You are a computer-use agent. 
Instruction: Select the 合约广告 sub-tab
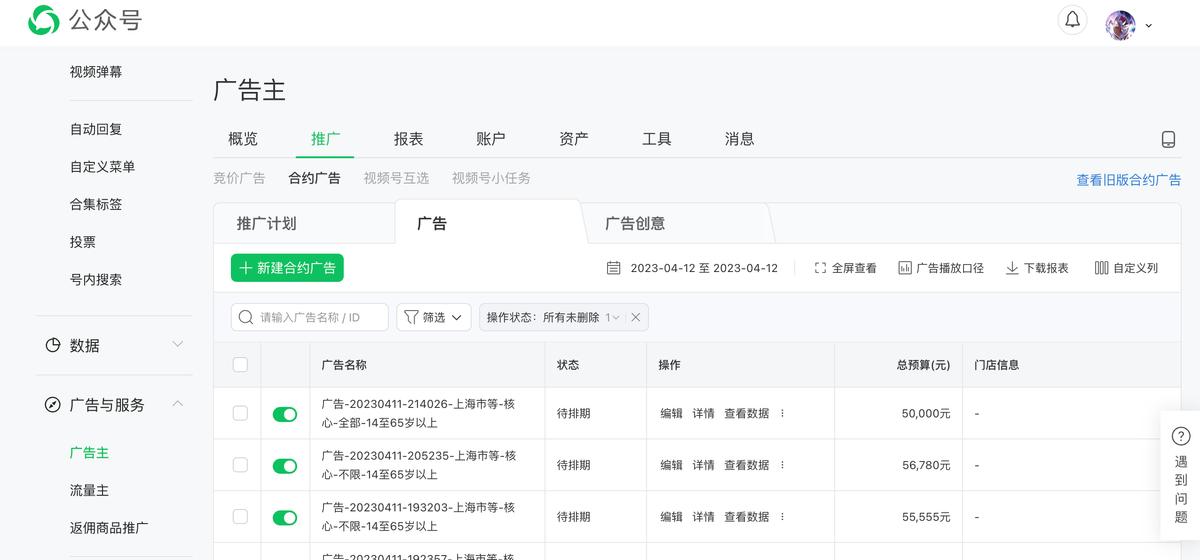tap(314, 178)
